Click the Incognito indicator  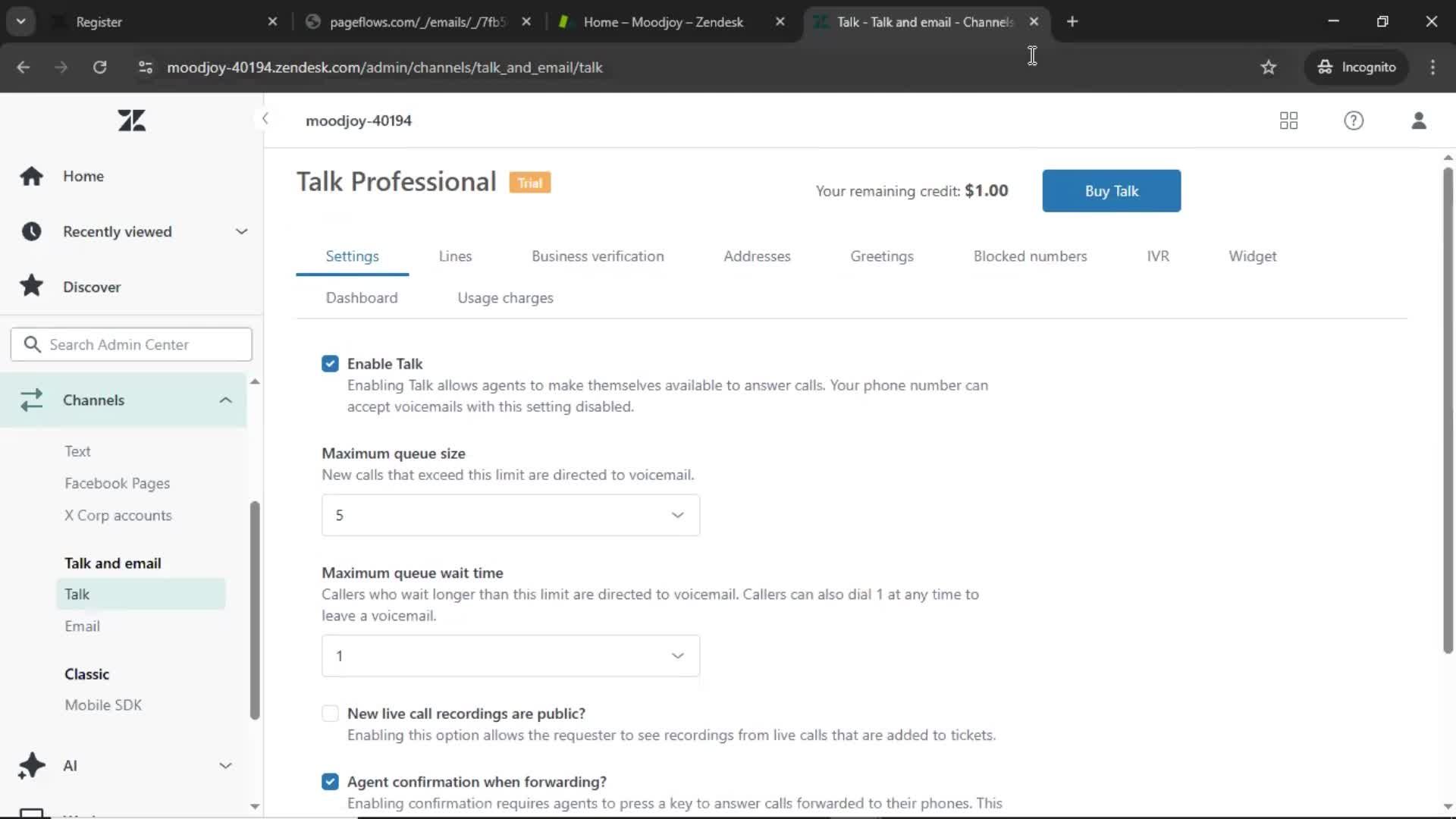[x=1357, y=67]
